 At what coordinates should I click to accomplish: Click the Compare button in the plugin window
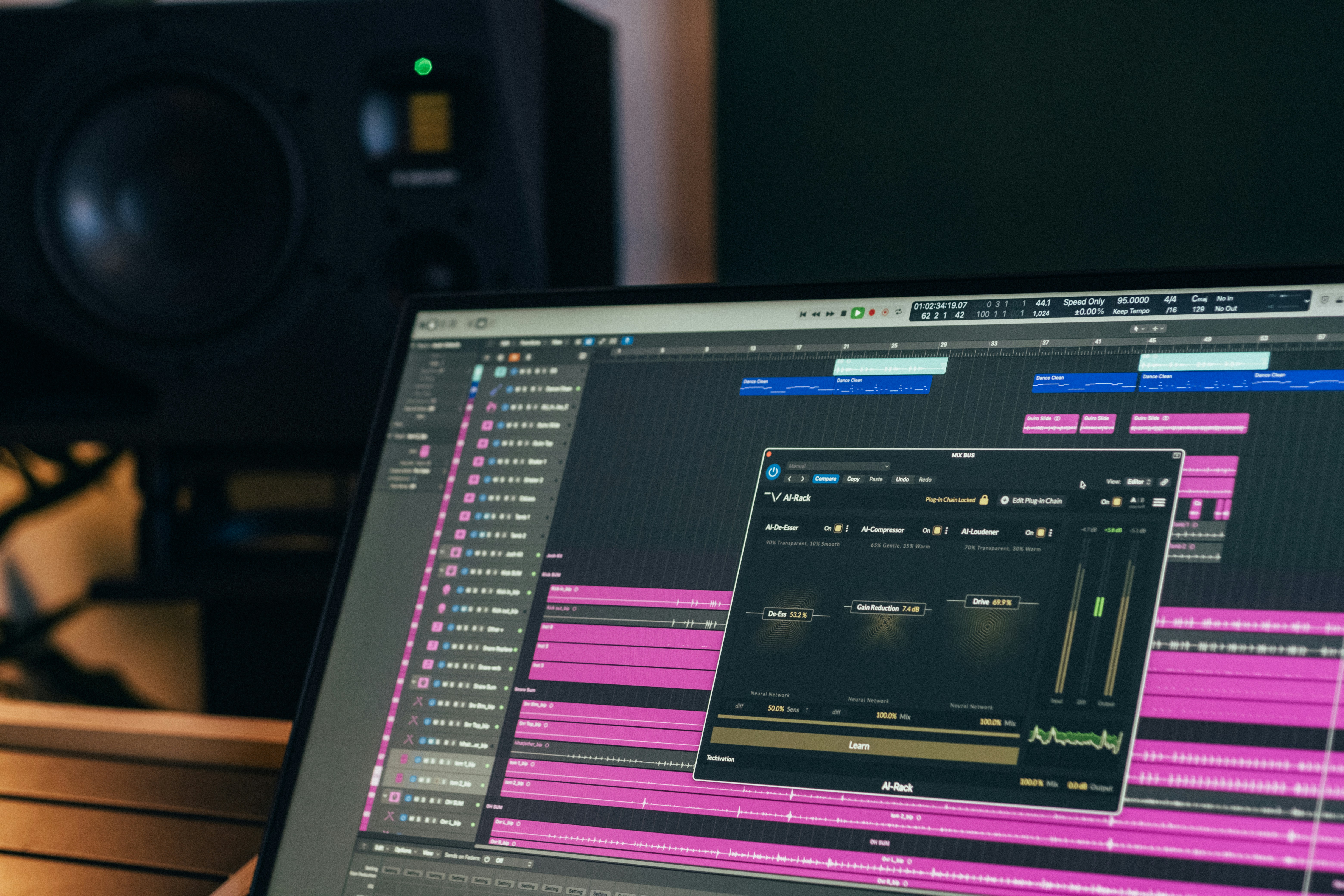(x=826, y=479)
